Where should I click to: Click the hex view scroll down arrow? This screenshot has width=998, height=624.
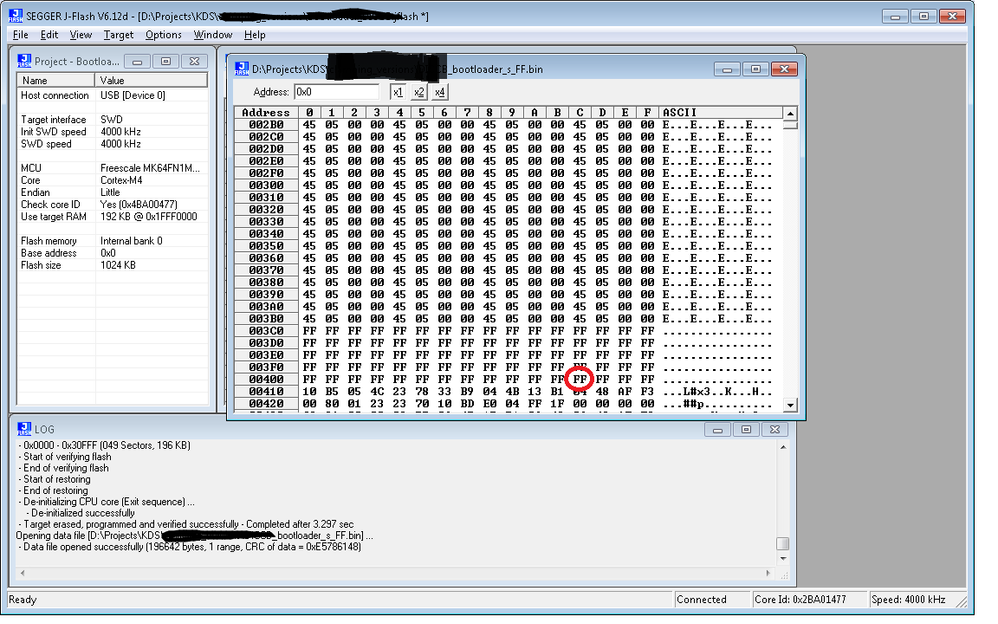pos(790,404)
